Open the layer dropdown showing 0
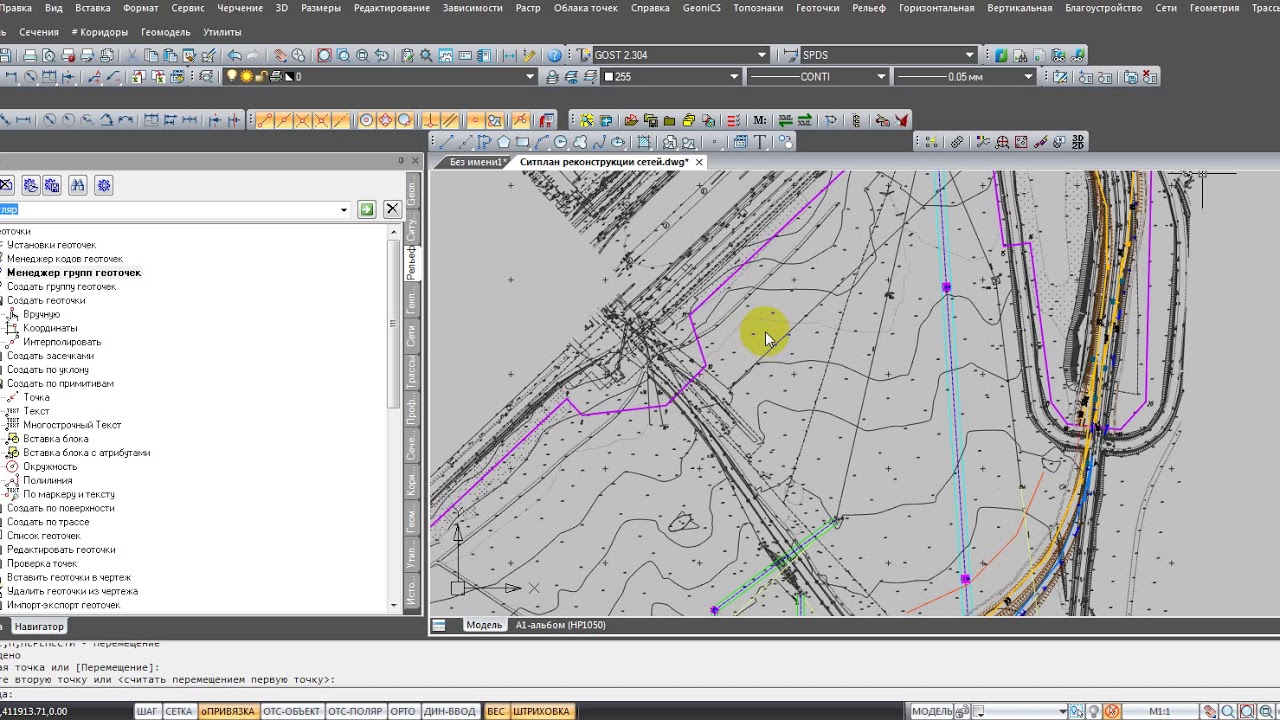This screenshot has height=720, width=1280. pos(530,76)
